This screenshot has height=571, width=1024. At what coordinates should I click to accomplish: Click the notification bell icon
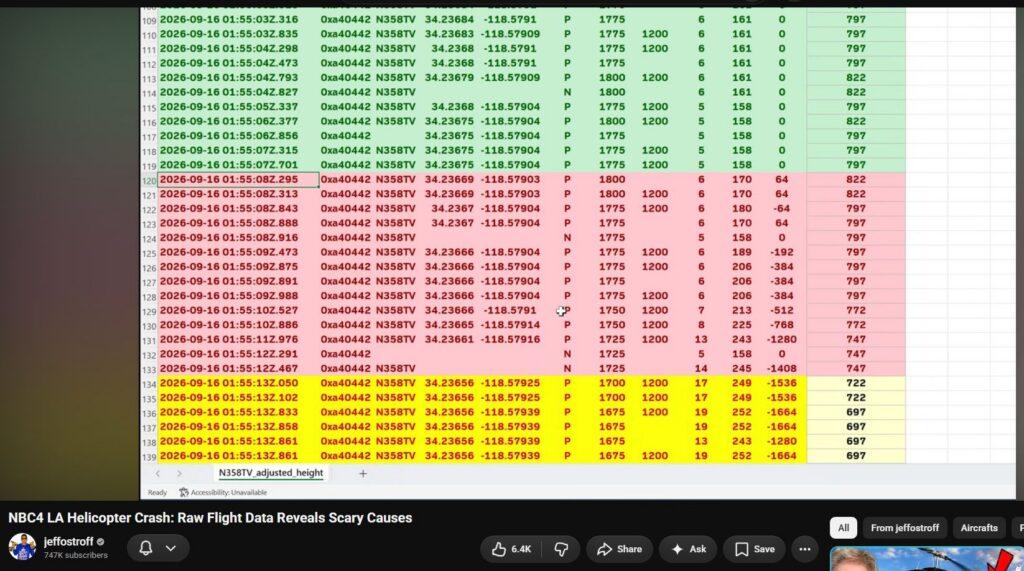click(x=146, y=548)
